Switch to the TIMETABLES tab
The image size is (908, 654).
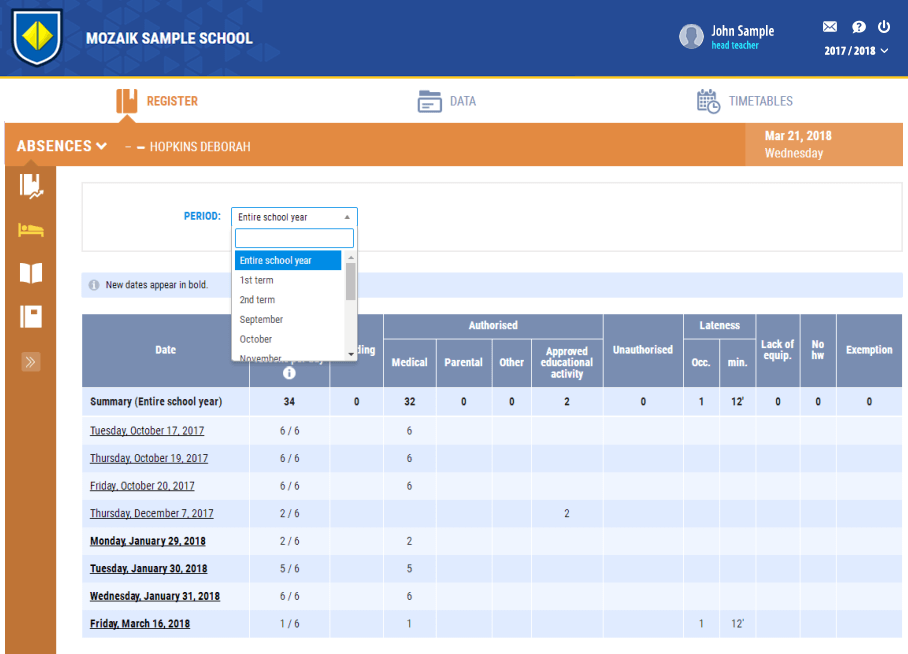pyautogui.click(x=745, y=101)
